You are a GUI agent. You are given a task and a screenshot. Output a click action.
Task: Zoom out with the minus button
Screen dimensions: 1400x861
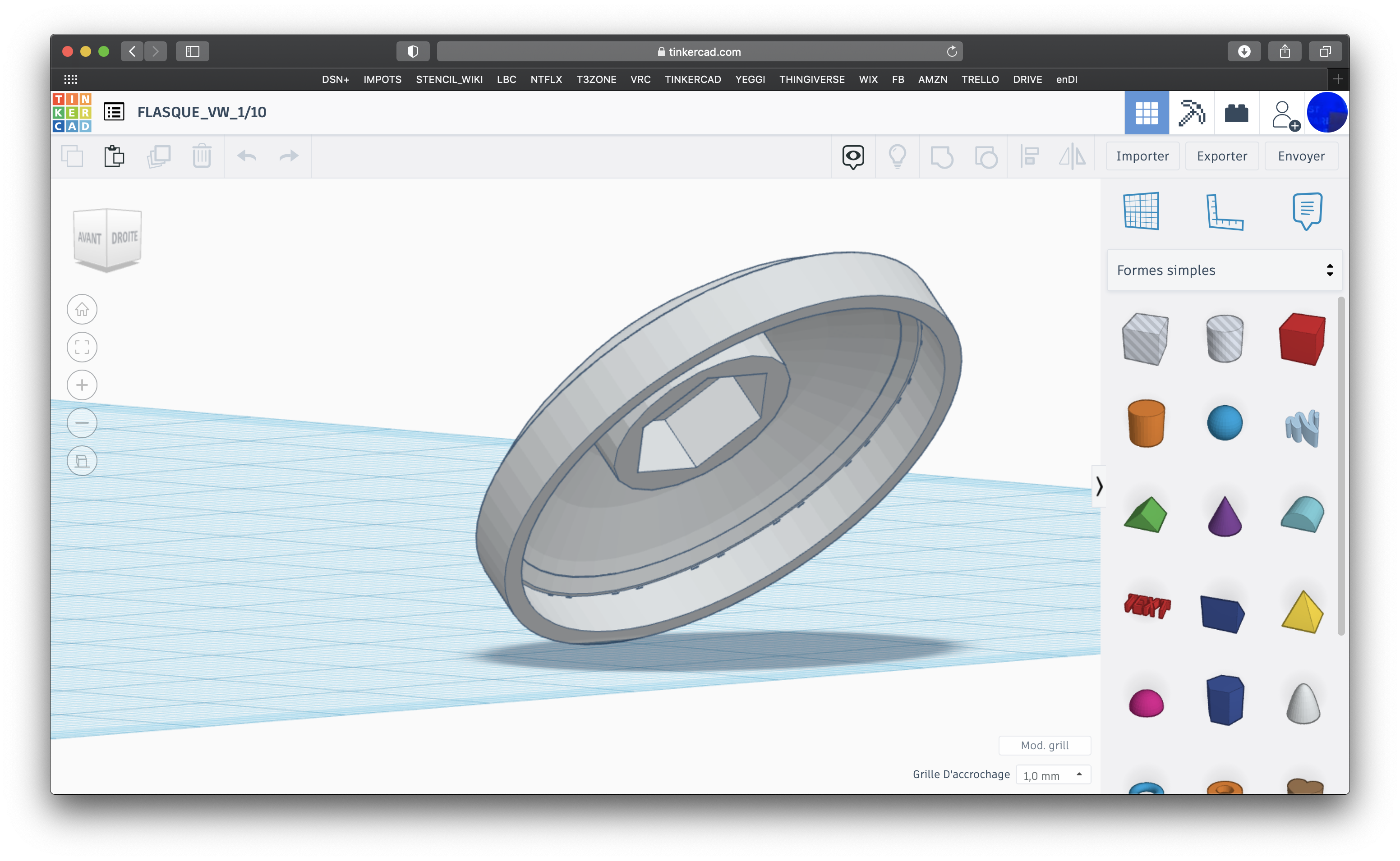pos(82,423)
